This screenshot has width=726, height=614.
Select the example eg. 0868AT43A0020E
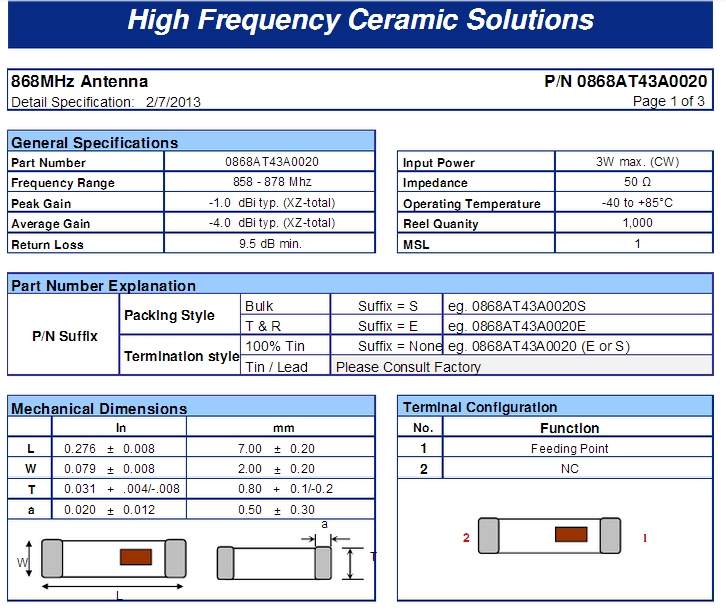pos(517,326)
